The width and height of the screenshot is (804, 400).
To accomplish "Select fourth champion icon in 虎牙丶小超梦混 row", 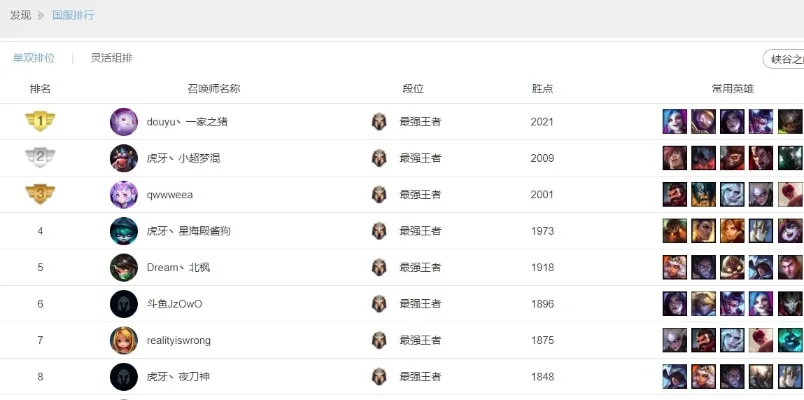I will [761, 158].
